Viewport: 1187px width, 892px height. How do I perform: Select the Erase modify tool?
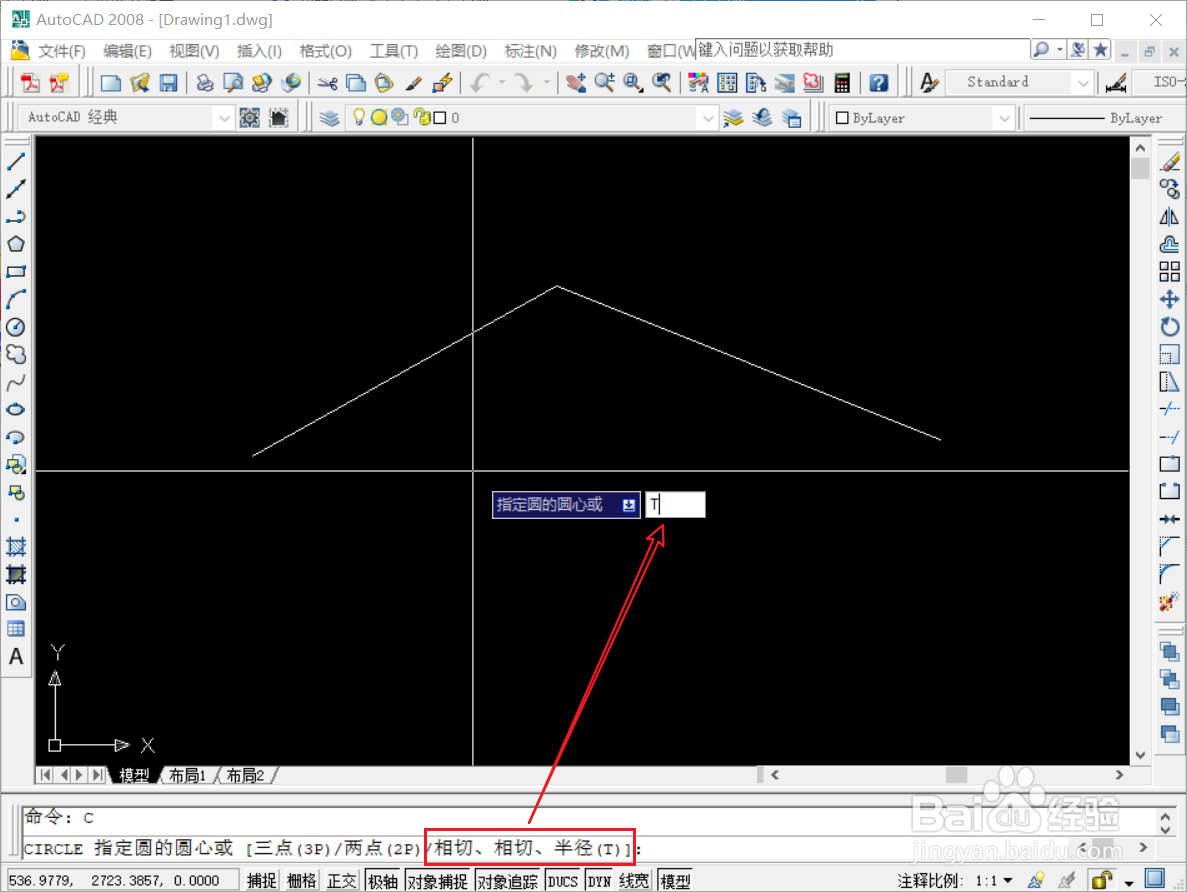click(1170, 161)
